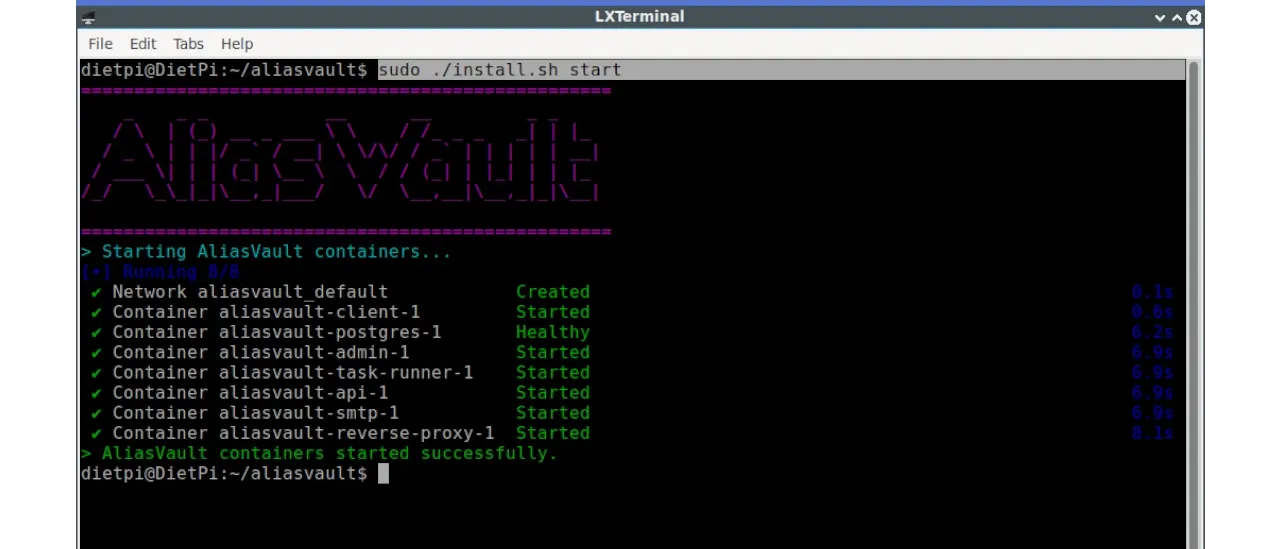
Task: Place cursor at the bottom terminal prompt
Action: [x=383, y=474]
